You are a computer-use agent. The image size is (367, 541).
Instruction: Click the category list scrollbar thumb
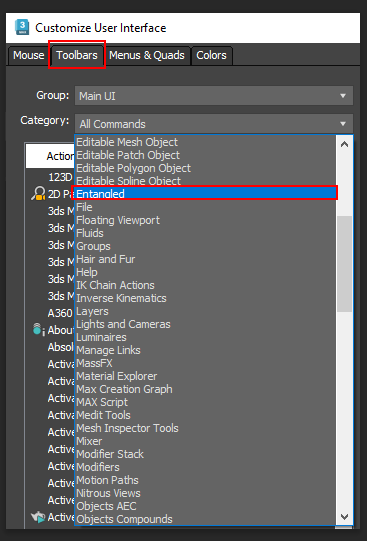[344, 264]
